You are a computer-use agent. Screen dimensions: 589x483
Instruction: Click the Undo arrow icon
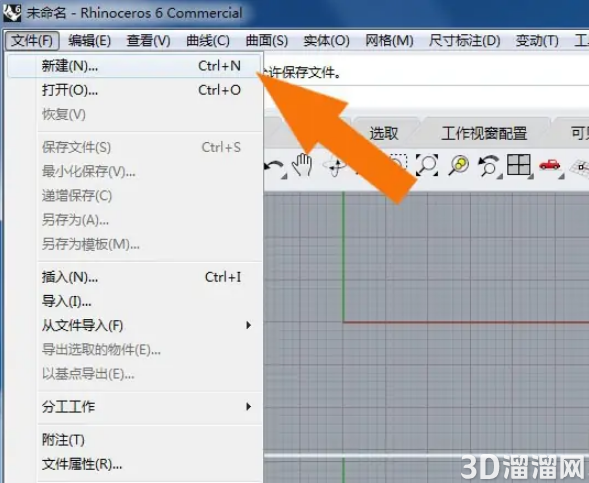(x=275, y=167)
